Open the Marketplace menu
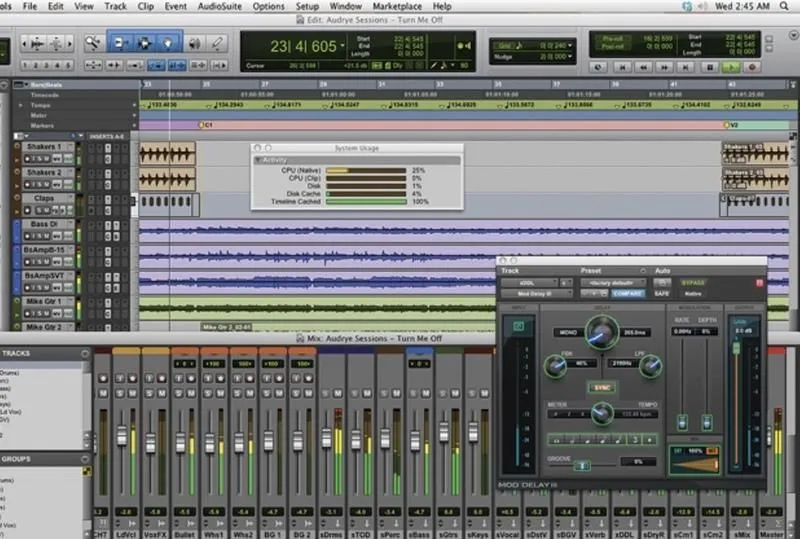800x539 pixels. pyautogui.click(x=397, y=6)
